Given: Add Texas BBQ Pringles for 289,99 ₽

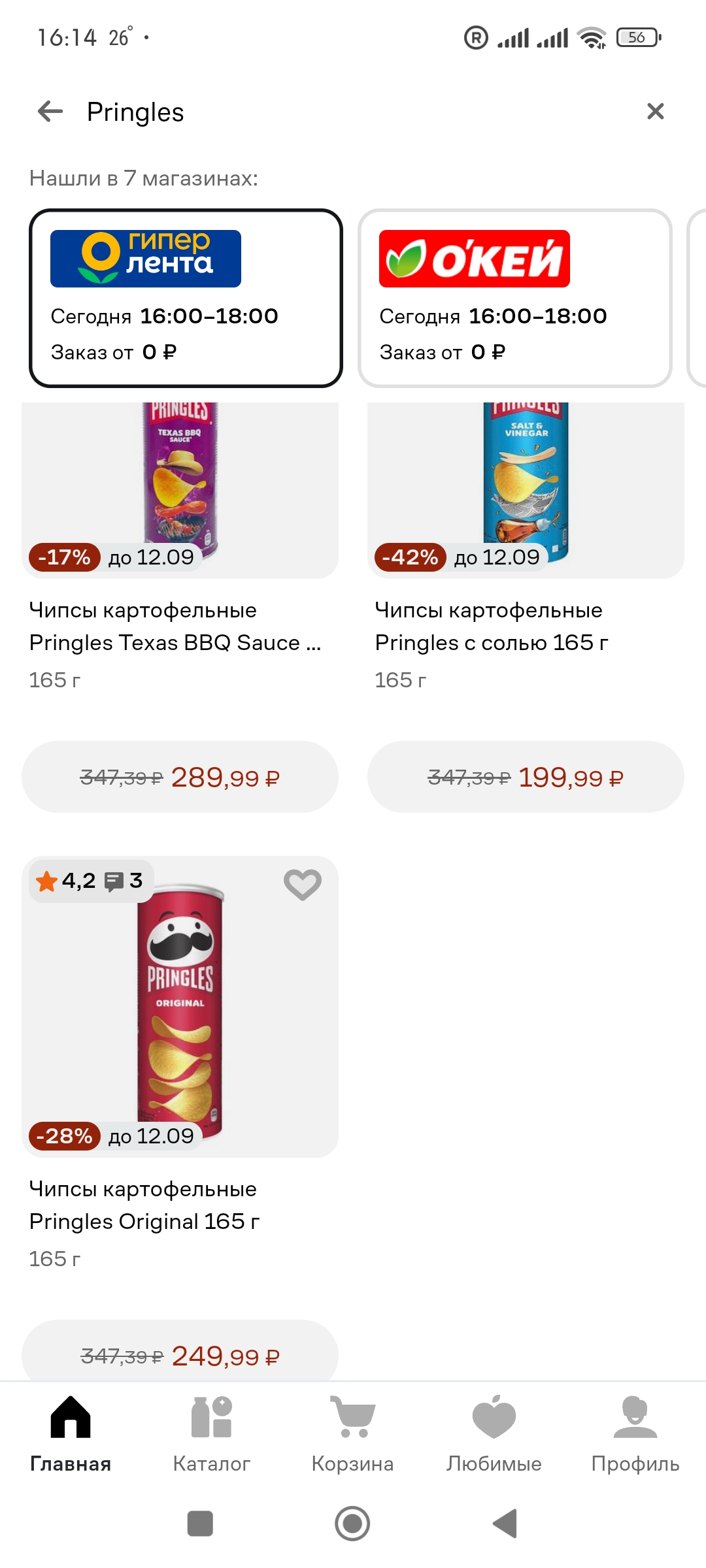Looking at the screenshot, I should click(x=180, y=777).
